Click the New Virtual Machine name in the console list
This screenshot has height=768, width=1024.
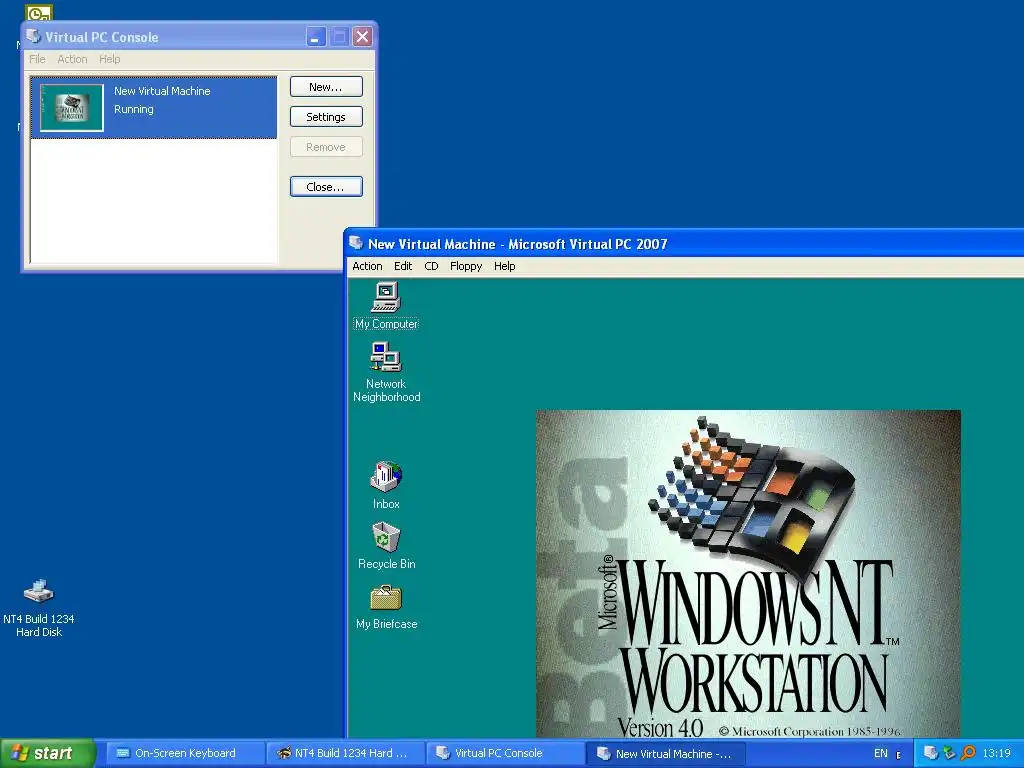pos(162,91)
